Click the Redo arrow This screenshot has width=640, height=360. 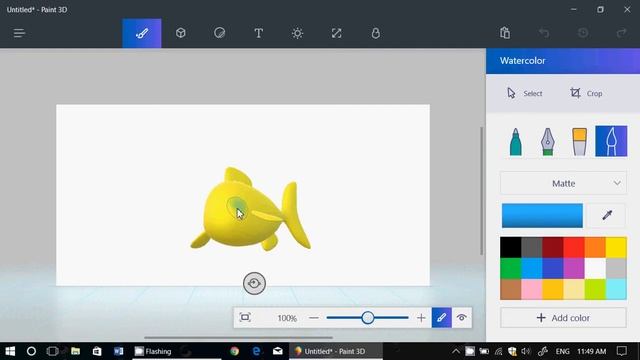tap(622, 33)
